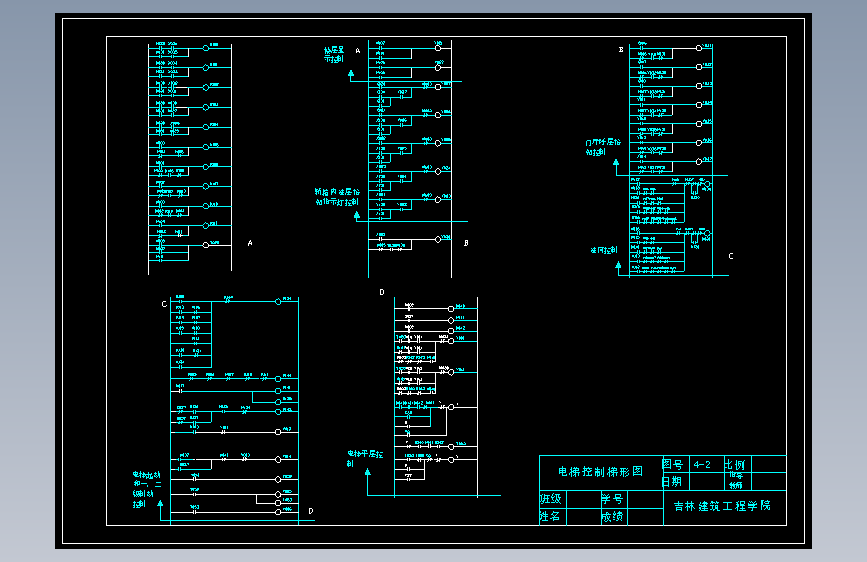
Task: Click the title text "电梯控制梯形图"
Action: coord(600,471)
